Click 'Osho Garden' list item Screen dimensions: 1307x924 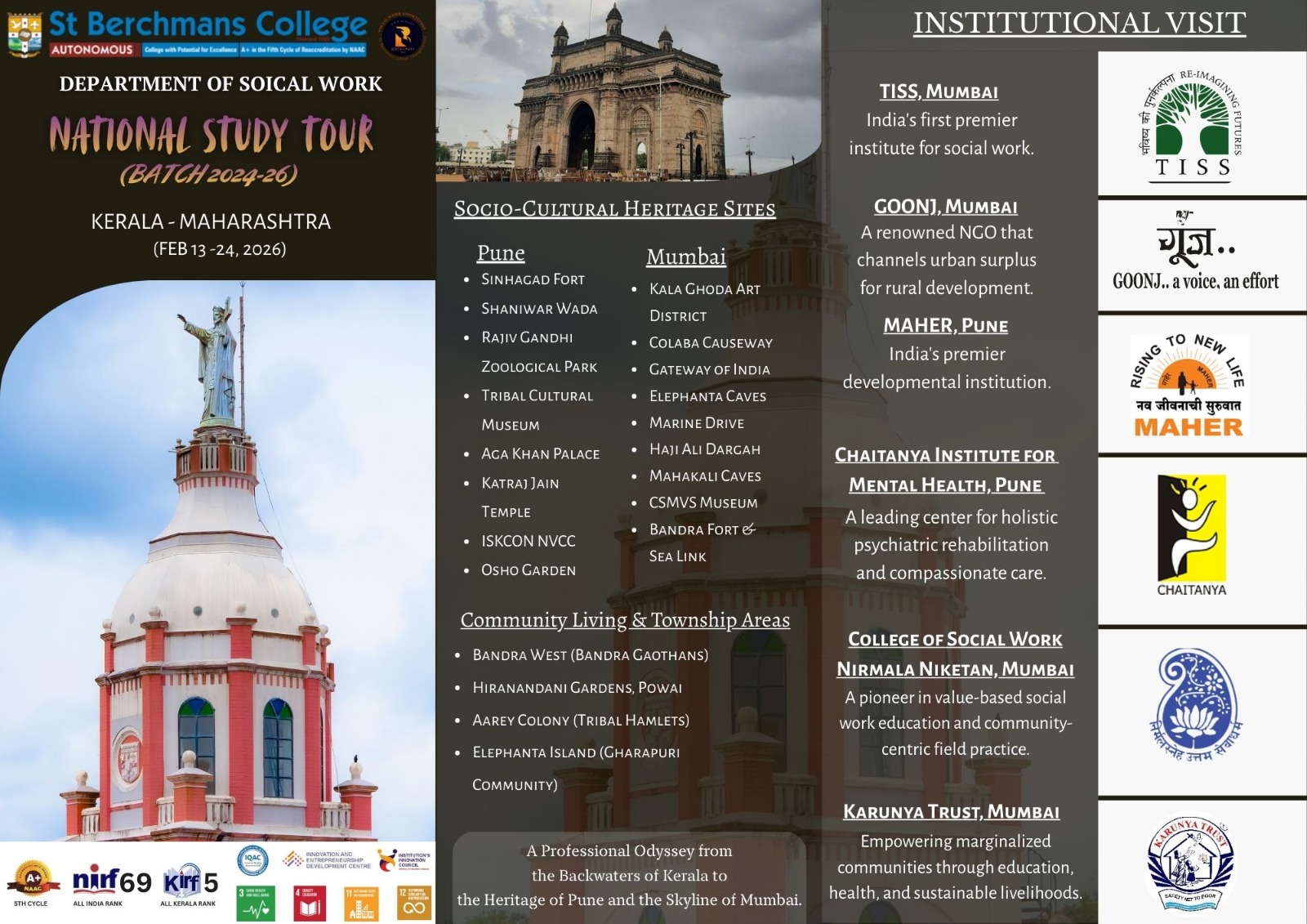pyautogui.click(x=528, y=570)
